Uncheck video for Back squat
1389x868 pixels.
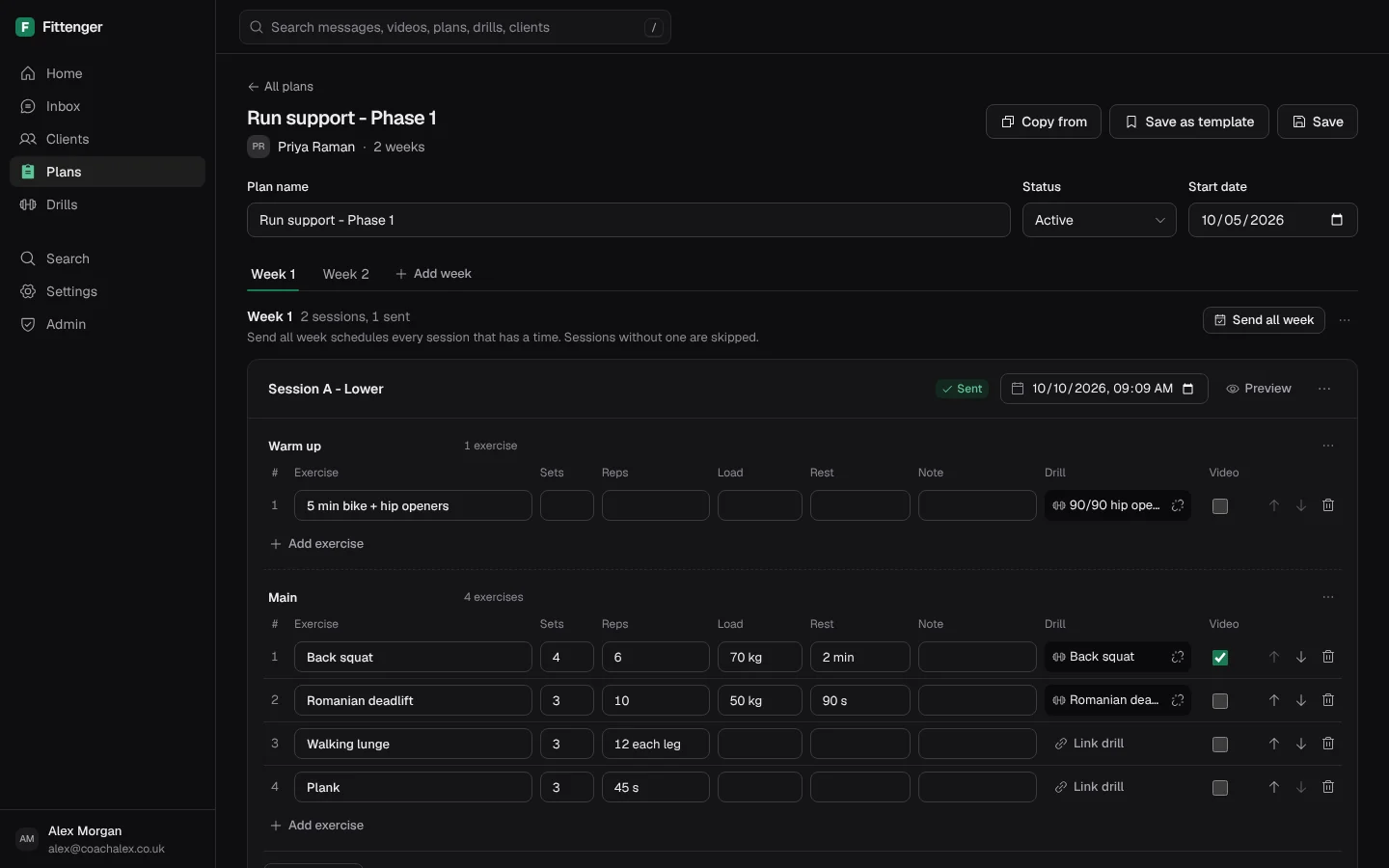(1220, 658)
